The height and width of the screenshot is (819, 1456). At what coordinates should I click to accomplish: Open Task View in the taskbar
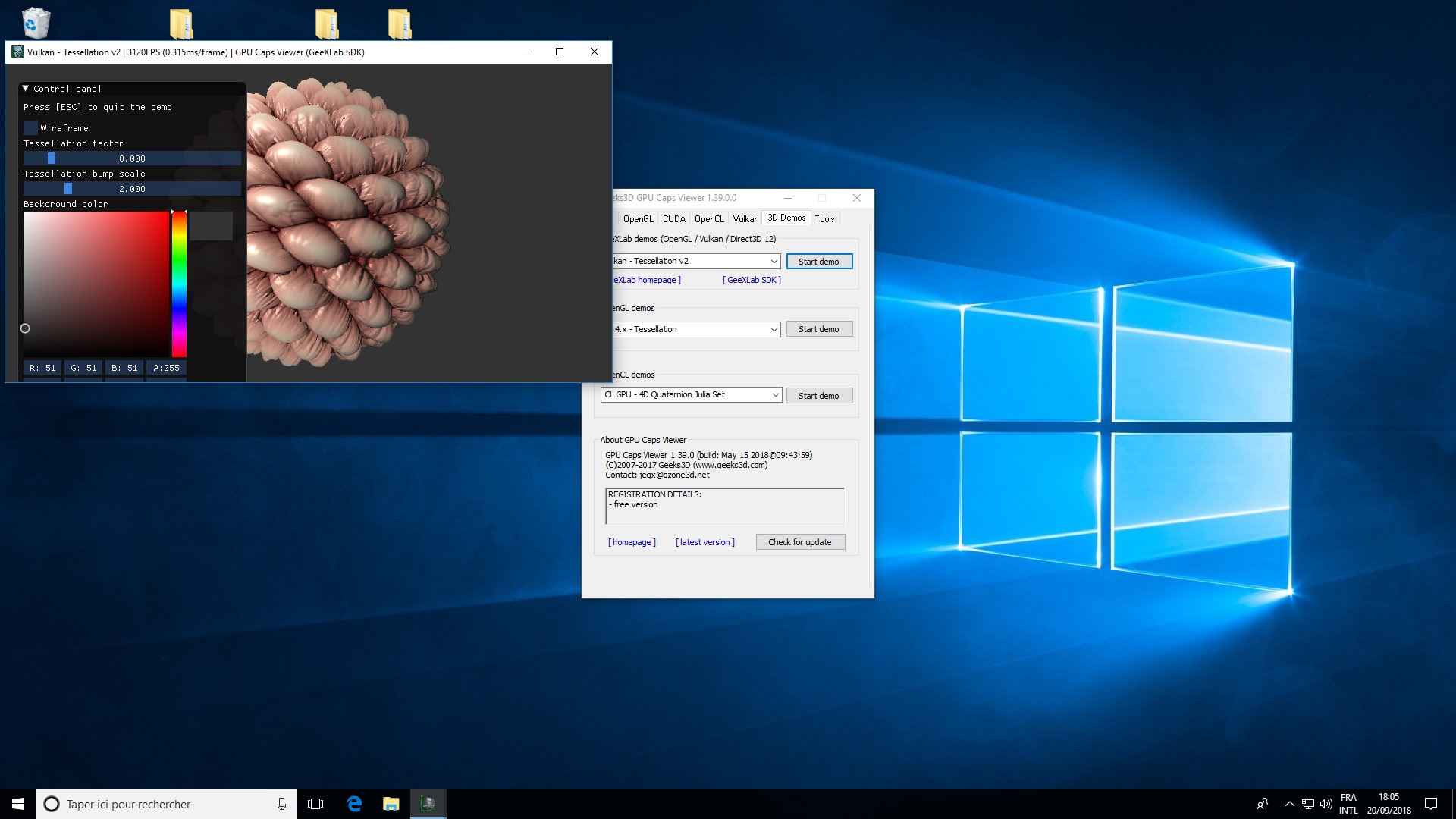click(x=315, y=804)
